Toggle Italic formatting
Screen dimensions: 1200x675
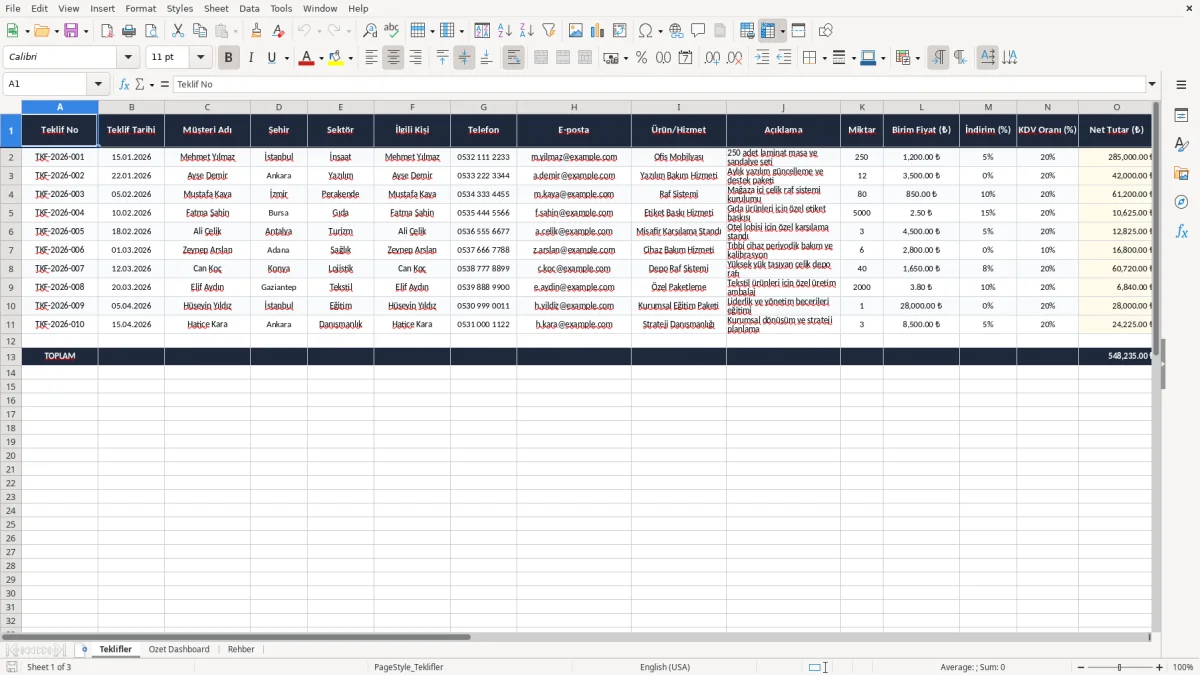pyautogui.click(x=251, y=58)
